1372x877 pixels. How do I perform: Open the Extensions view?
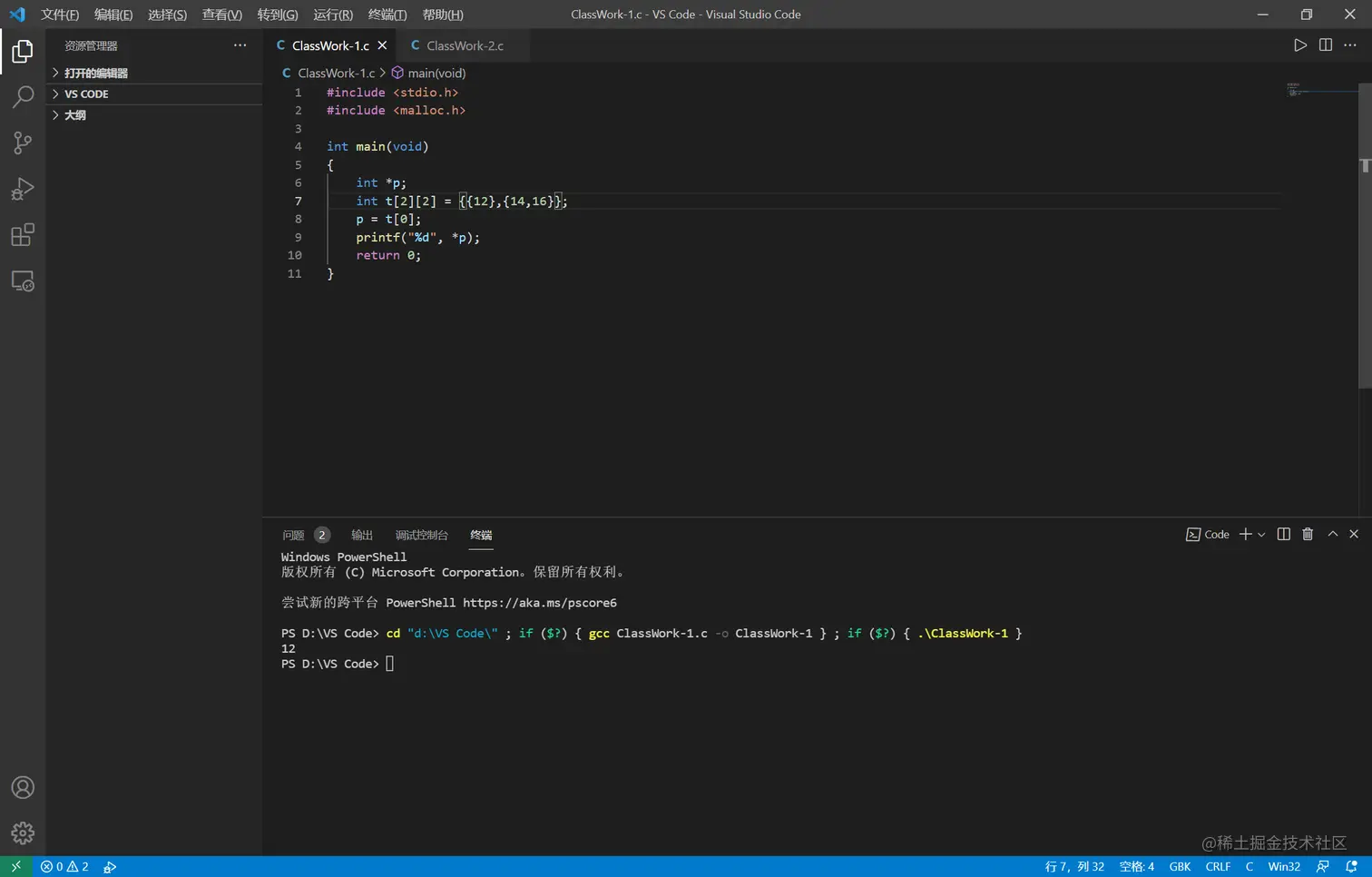point(23,235)
